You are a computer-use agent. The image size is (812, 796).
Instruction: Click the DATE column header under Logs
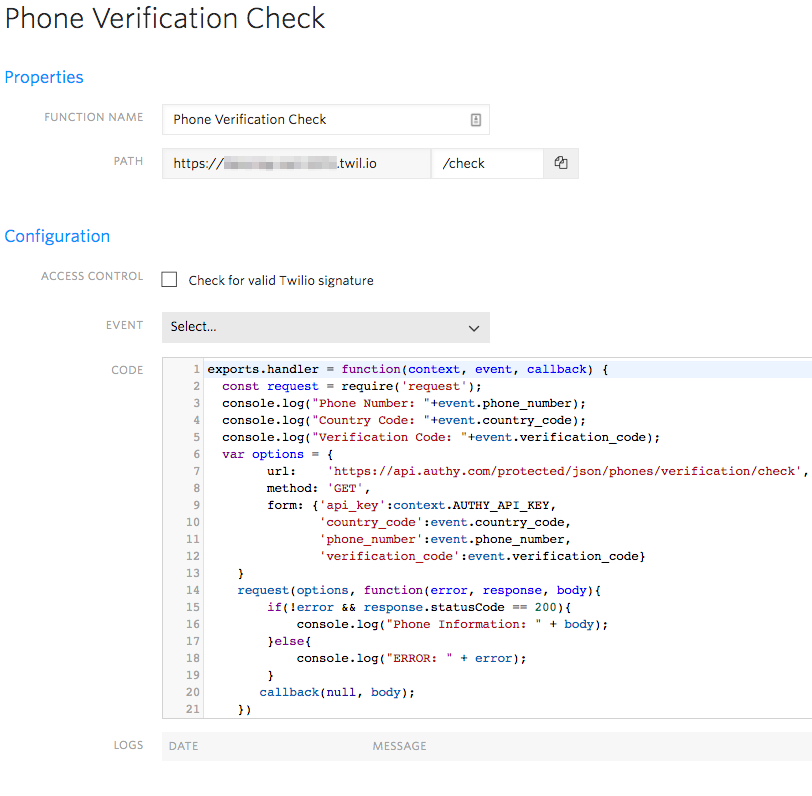click(183, 745)
